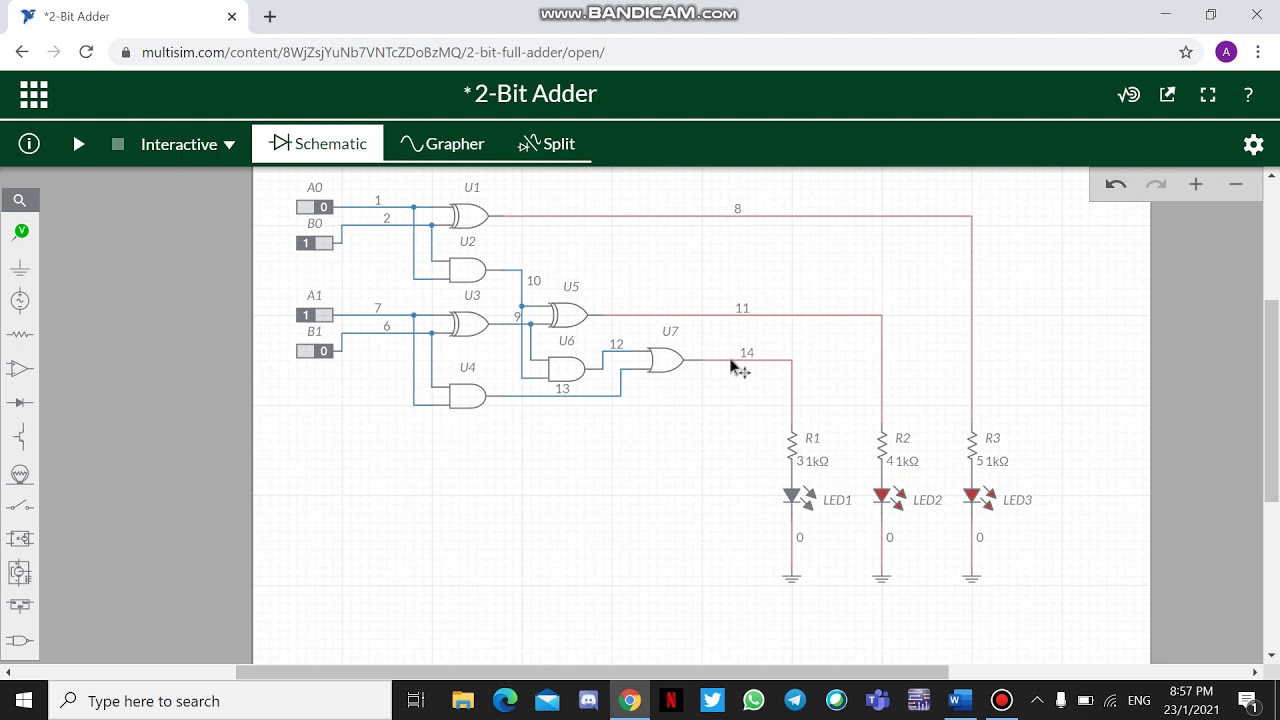Toggle the B1 digital input
This screenshot has width=1280, height=720.
click(314, 351)
